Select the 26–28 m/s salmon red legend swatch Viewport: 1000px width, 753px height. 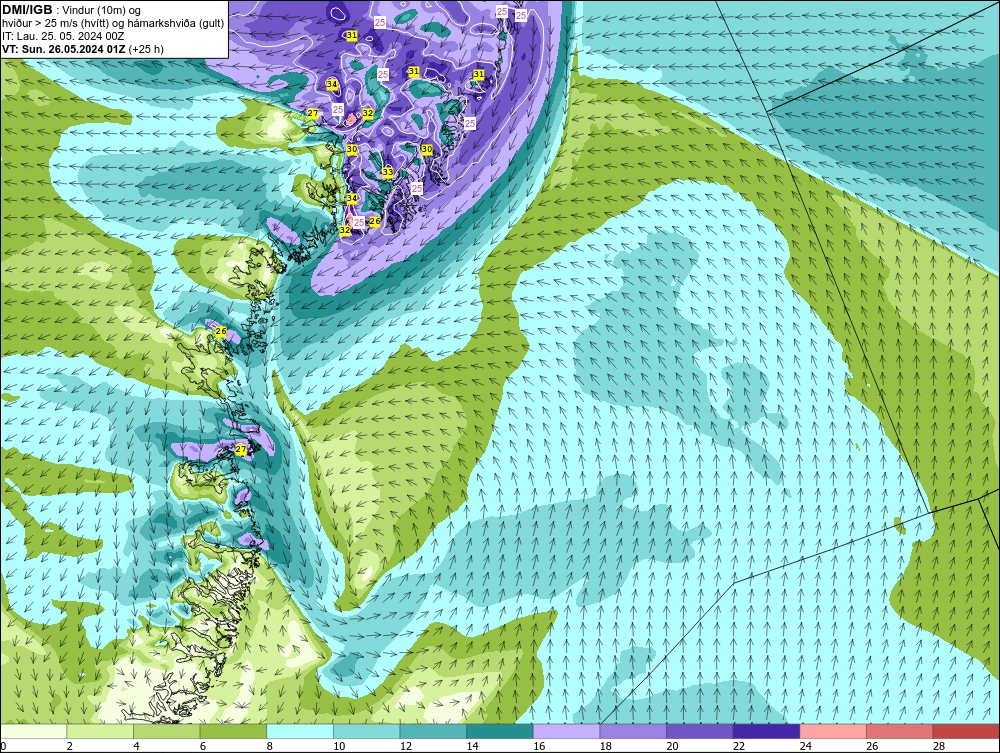(899, 731)
